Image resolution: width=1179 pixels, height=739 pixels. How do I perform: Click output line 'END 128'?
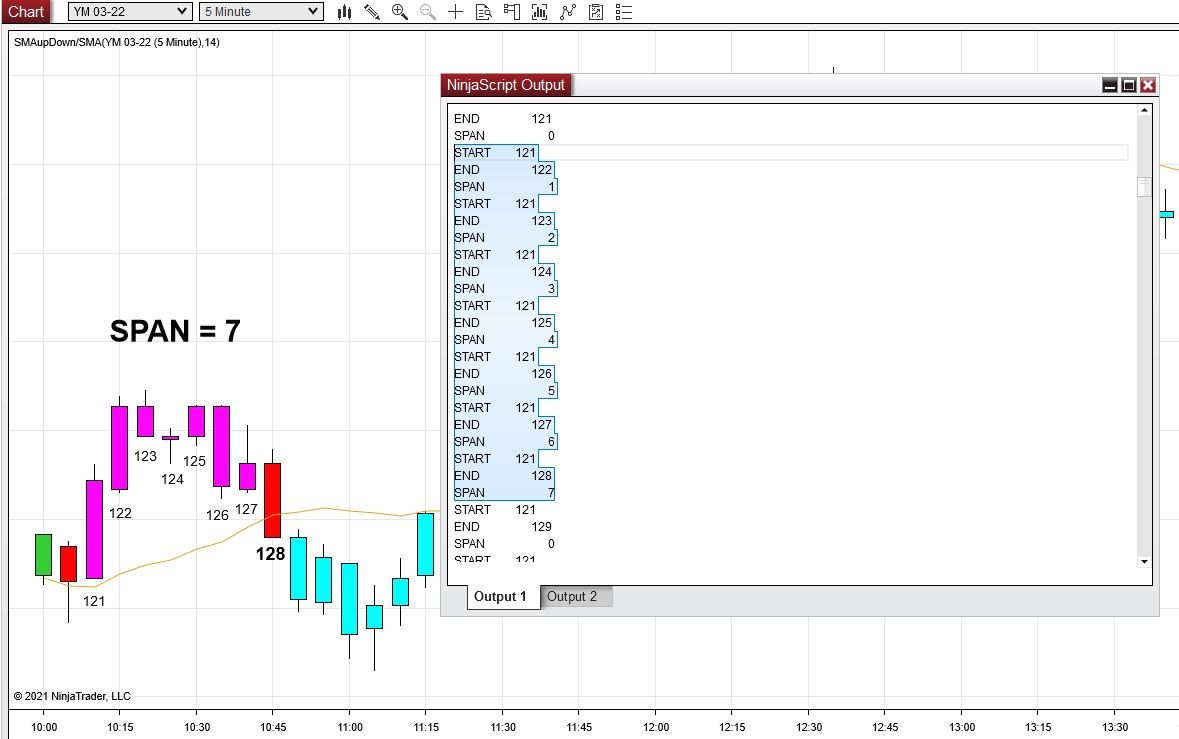coord(503,476)
